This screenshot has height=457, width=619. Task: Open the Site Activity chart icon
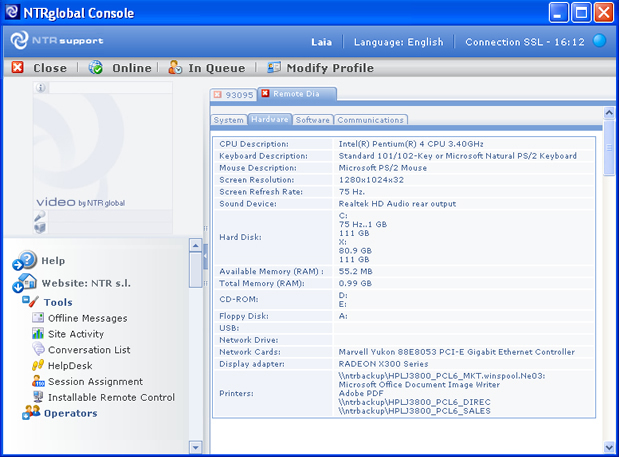click(38, 334)
